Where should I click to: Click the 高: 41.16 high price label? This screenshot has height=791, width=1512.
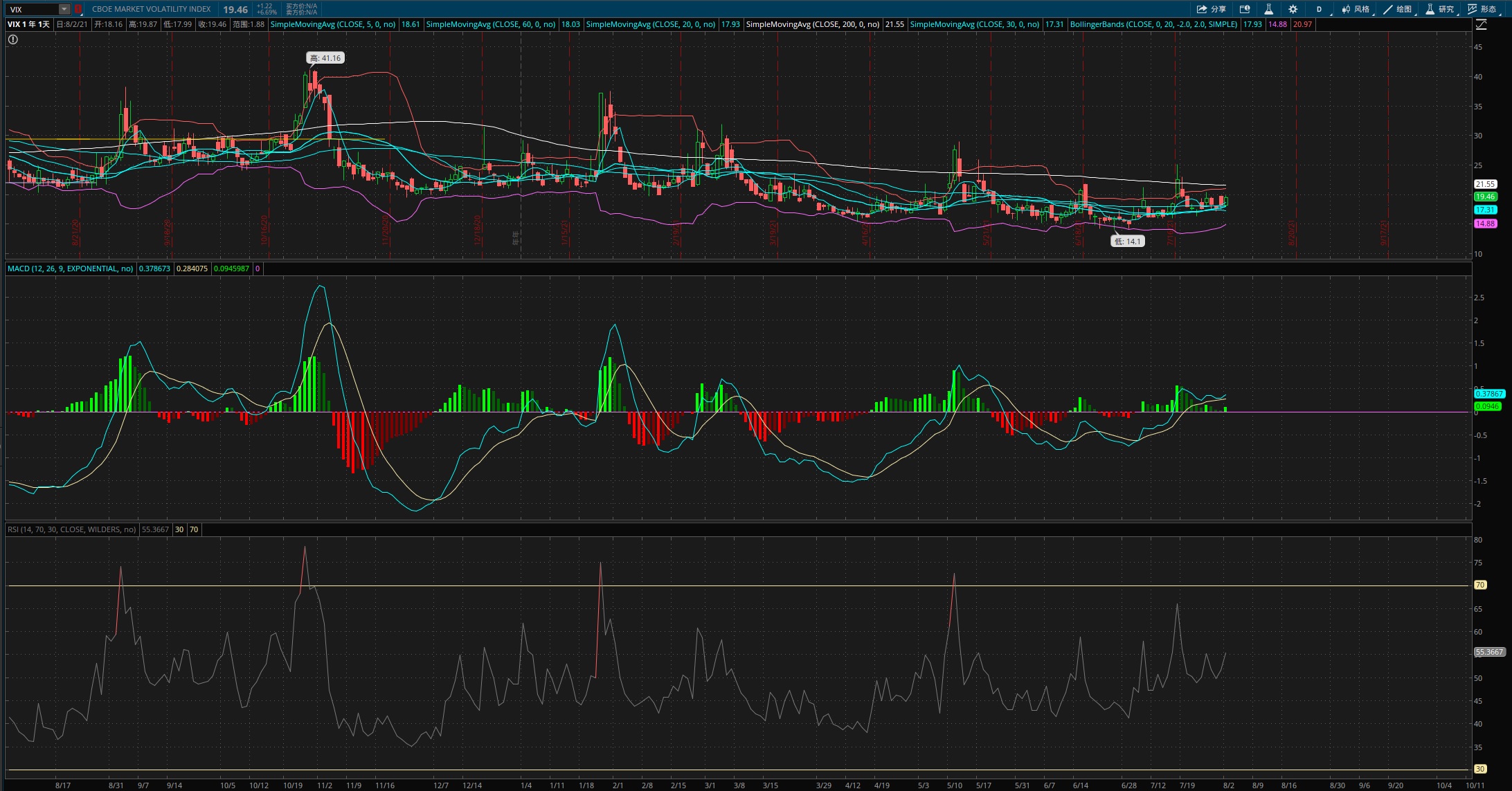[325, 58]
